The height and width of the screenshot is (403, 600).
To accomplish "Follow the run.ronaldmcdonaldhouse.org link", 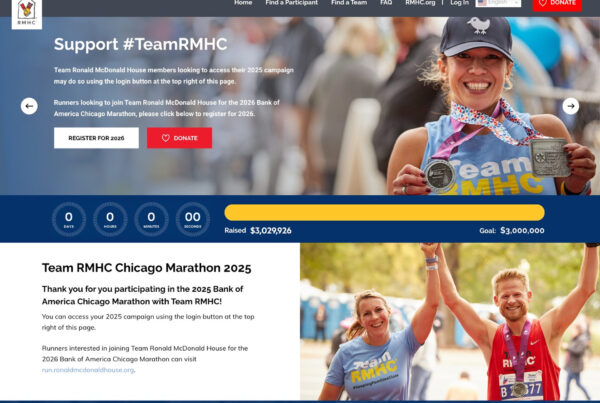I will [x=88, y=370].
